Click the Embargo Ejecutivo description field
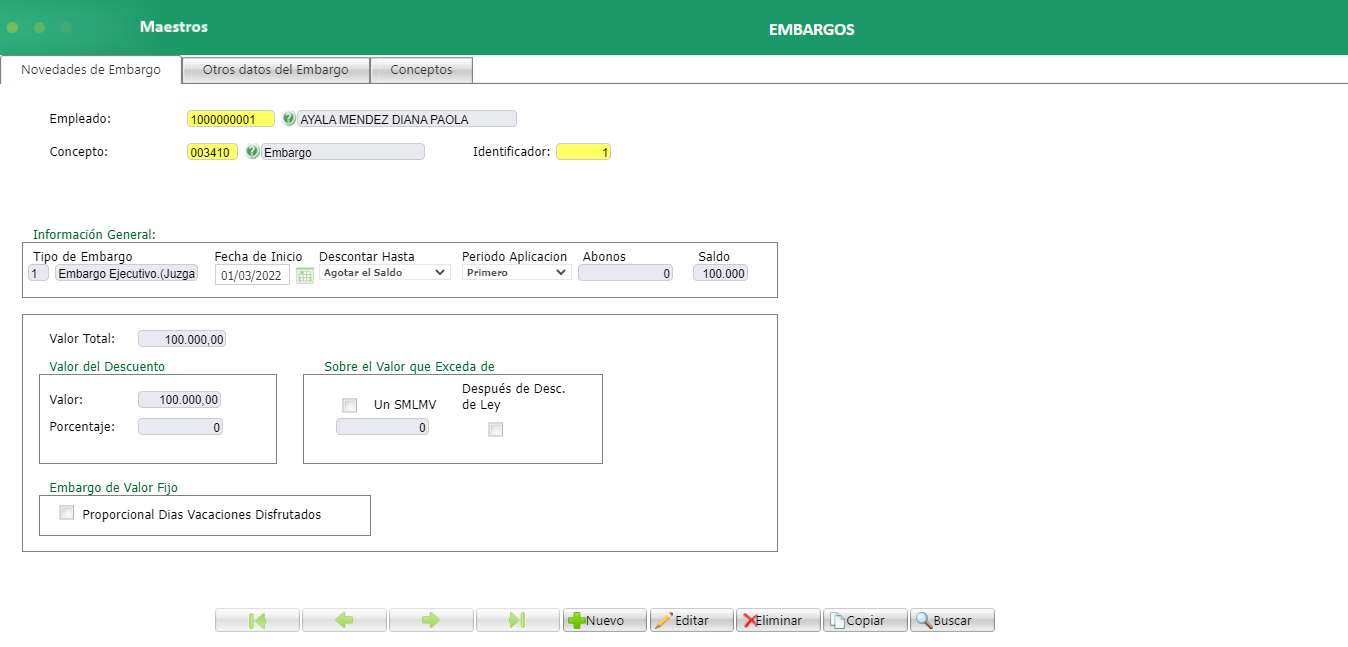The height and width of the screenshot is (647, 1348). pyautogui.click(x=127, y=273)
